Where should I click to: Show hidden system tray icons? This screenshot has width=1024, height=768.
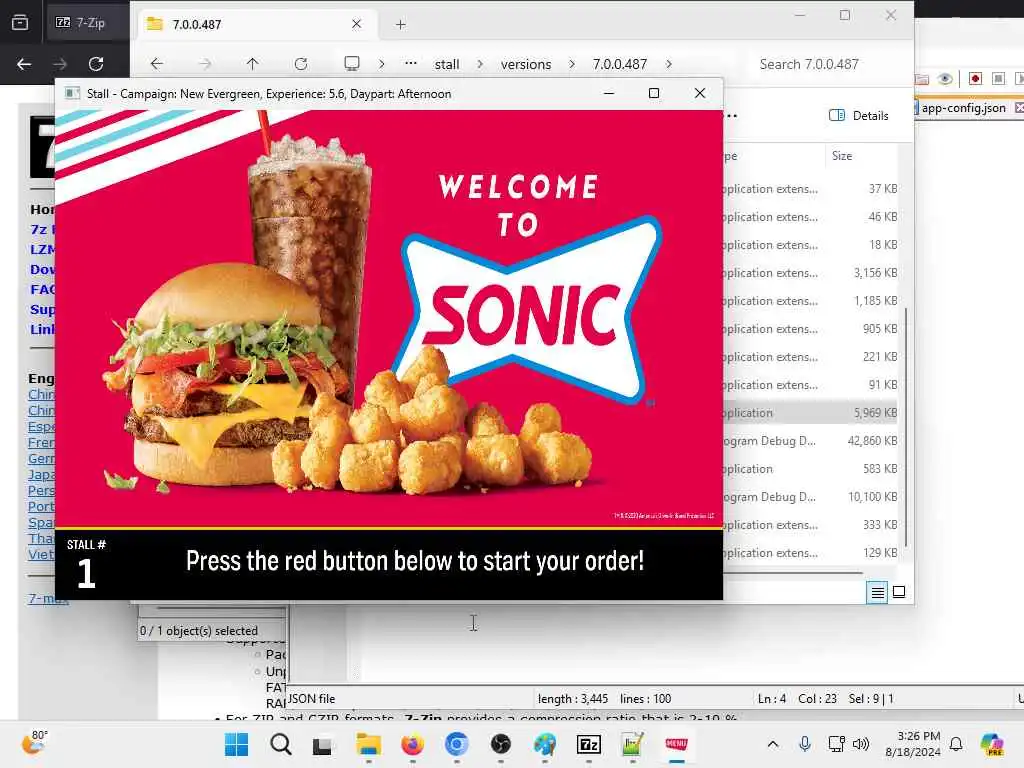tap(773, 744)
